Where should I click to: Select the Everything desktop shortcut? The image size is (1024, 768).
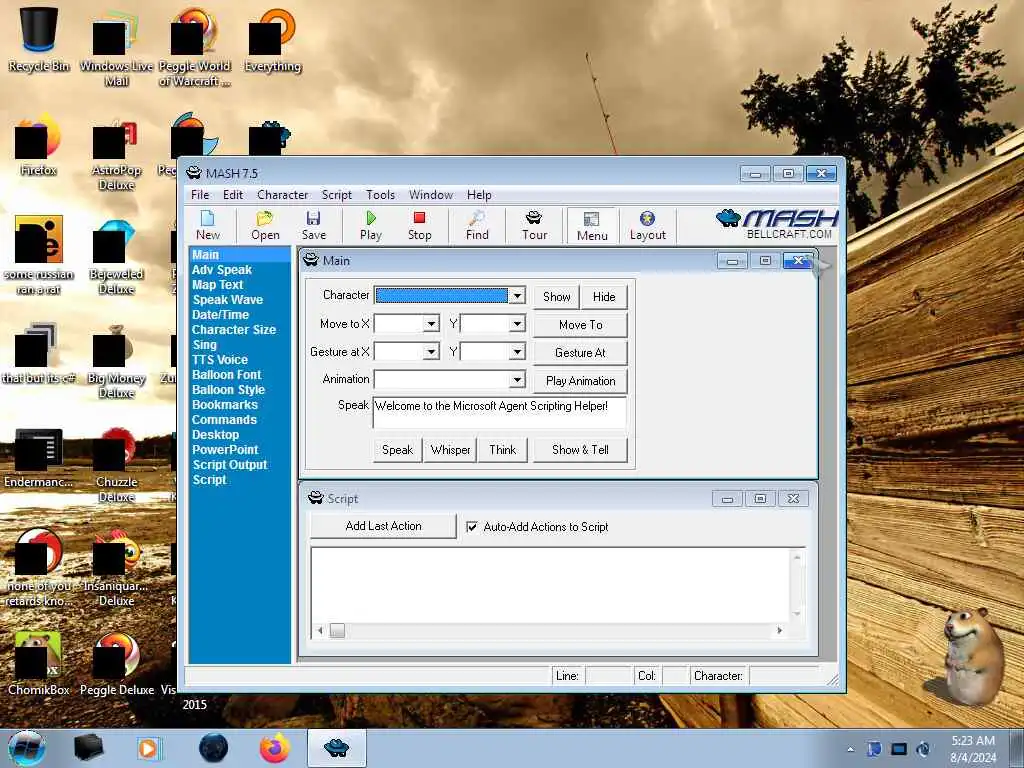click(x=272, y=40)
